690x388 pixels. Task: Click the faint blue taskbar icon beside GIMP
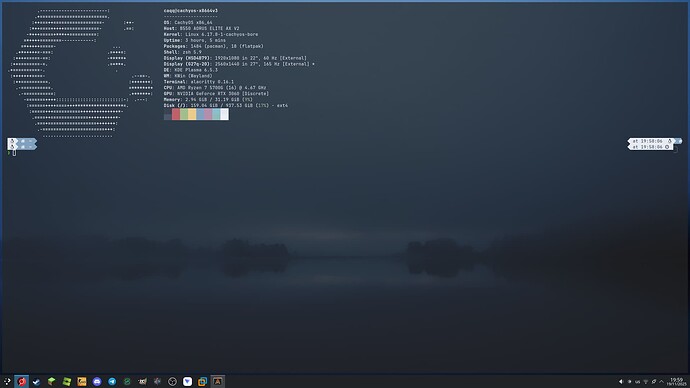[x=157, y=381]
